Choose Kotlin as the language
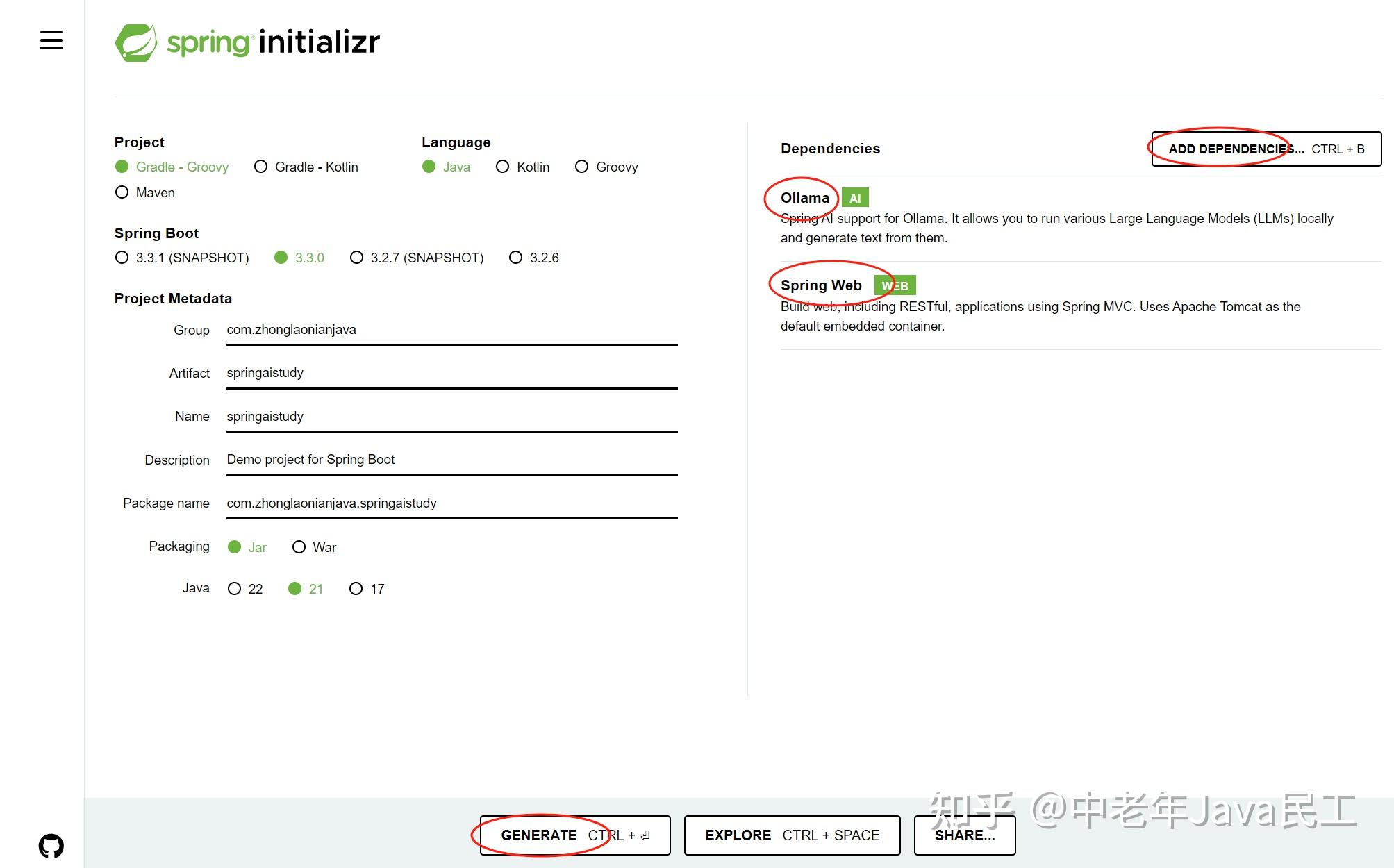Image resolution: width=1394 pixels, height=868 pixels. coord(503,167)
